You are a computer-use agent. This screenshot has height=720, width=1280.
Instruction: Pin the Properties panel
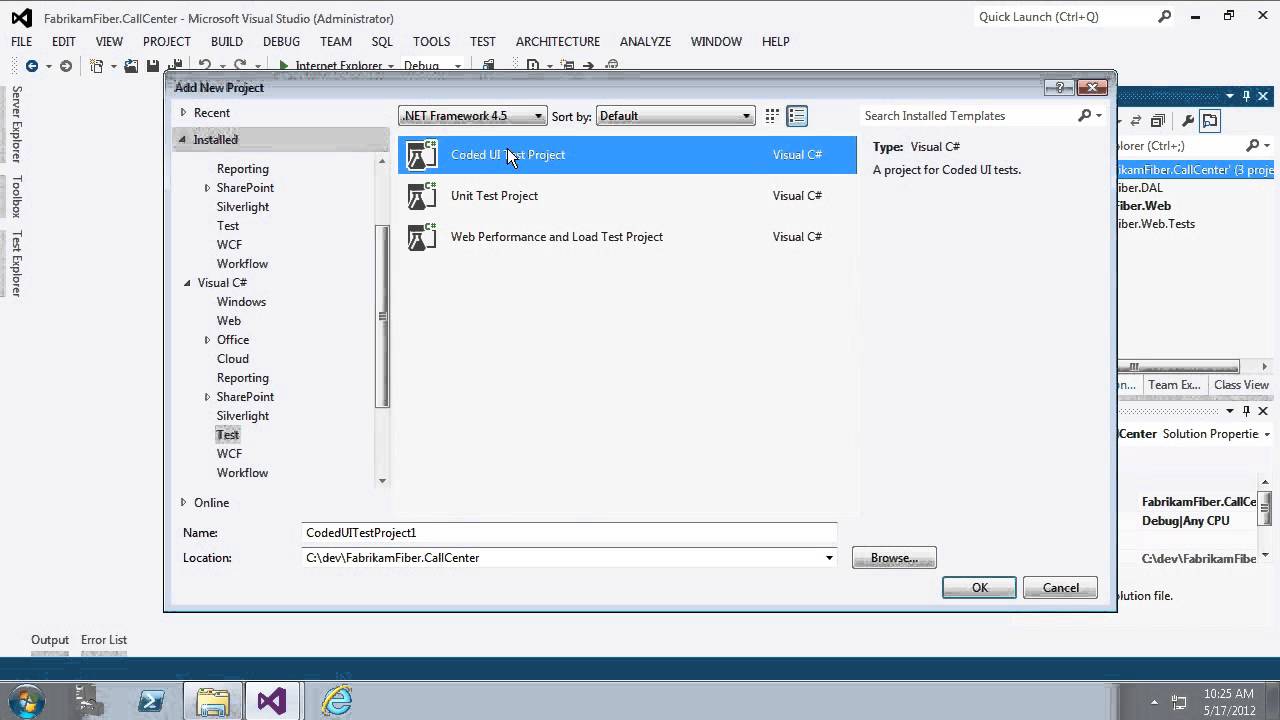pos(1246,411)
